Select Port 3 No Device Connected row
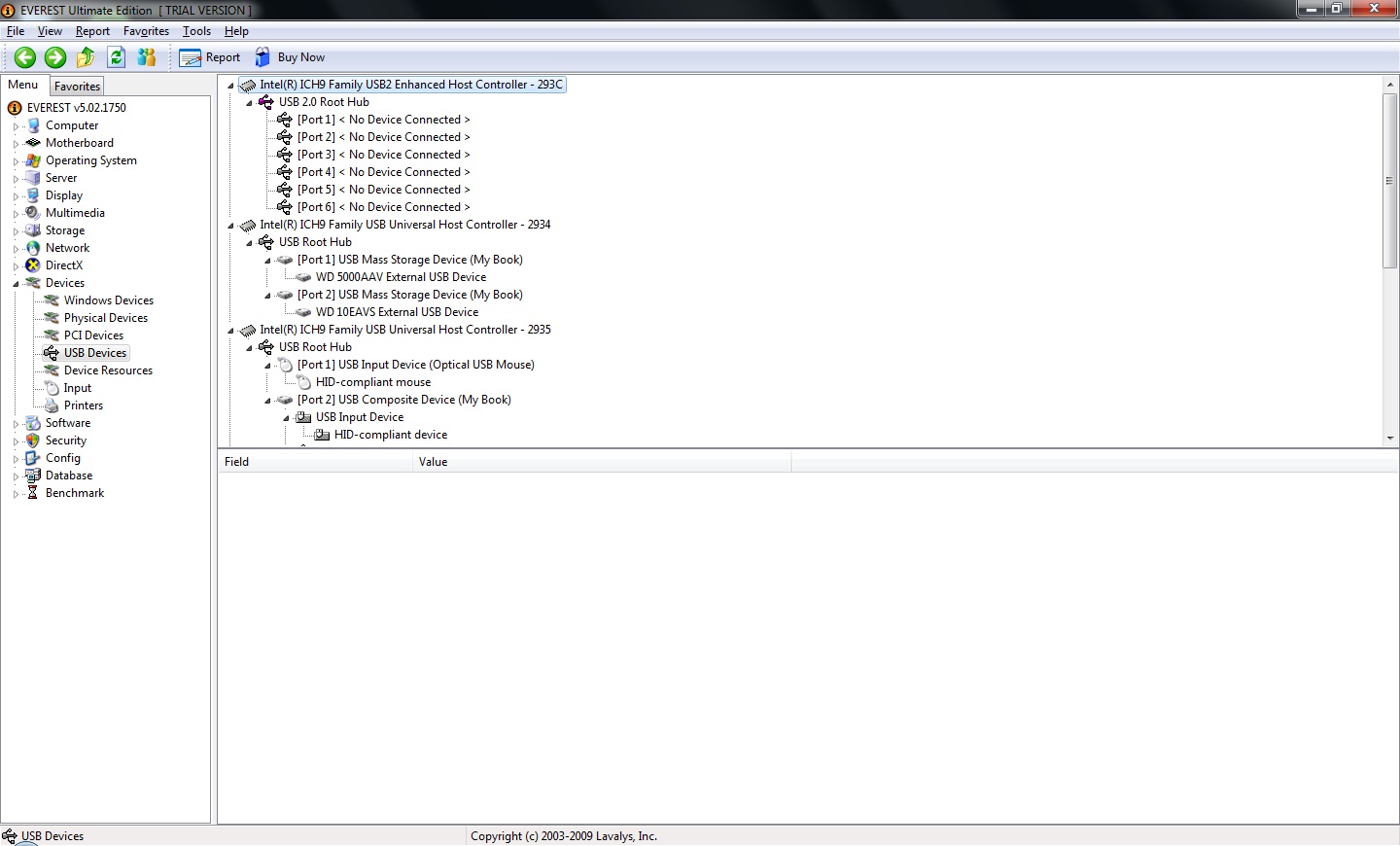Screen dimensions: 1400x846 click(x=383, y=155)
